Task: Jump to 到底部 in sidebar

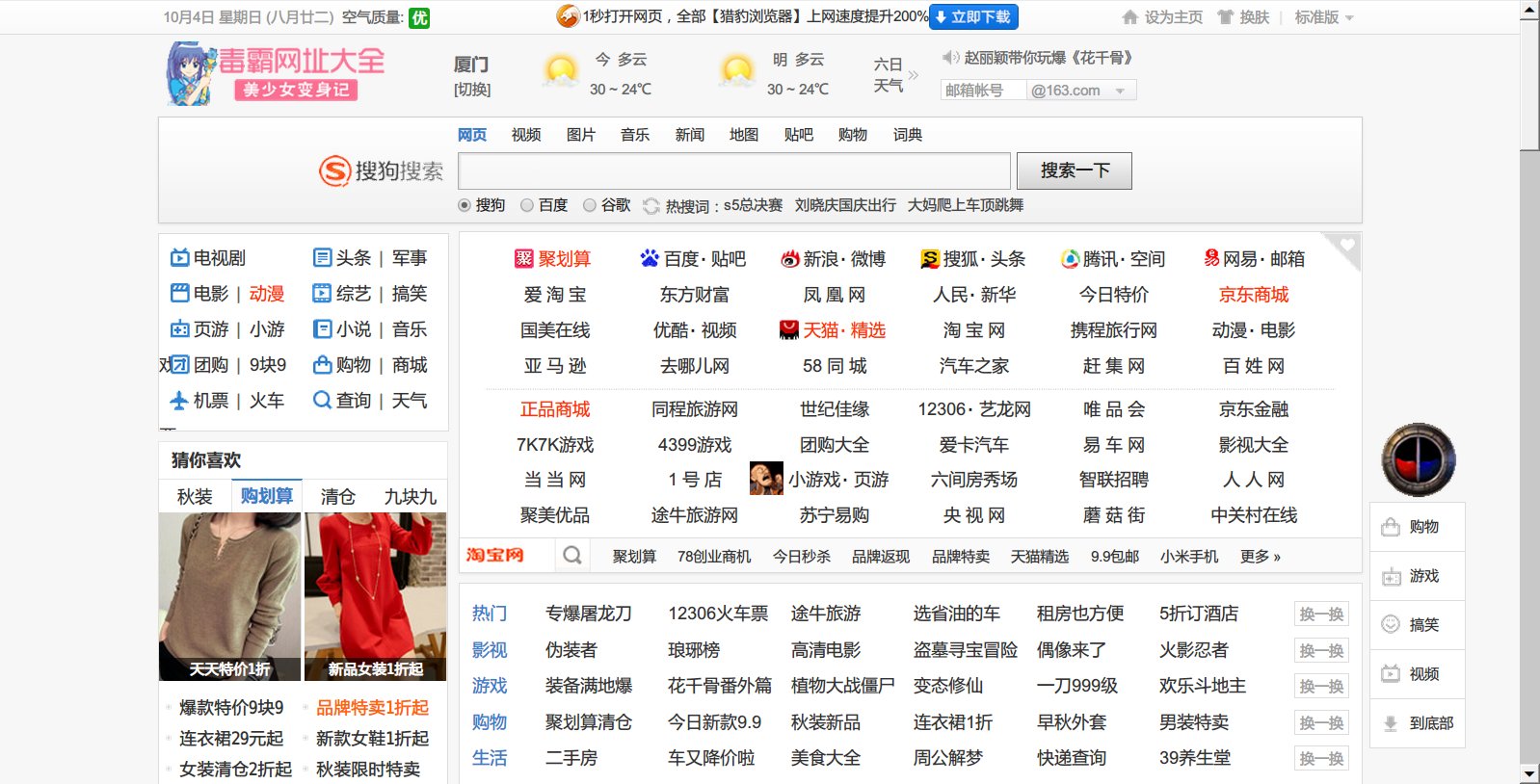Action: pyautogui.click(x=1418, y=723)
